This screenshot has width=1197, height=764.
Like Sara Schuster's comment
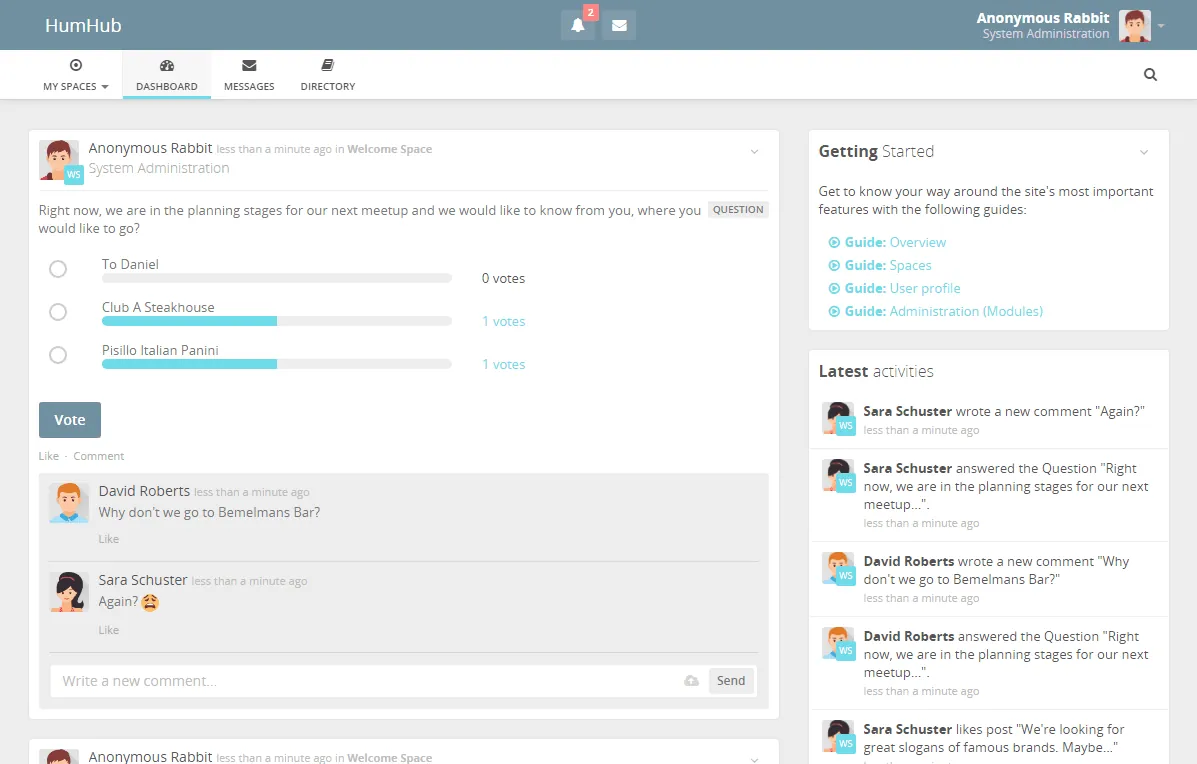click(108, 630)
